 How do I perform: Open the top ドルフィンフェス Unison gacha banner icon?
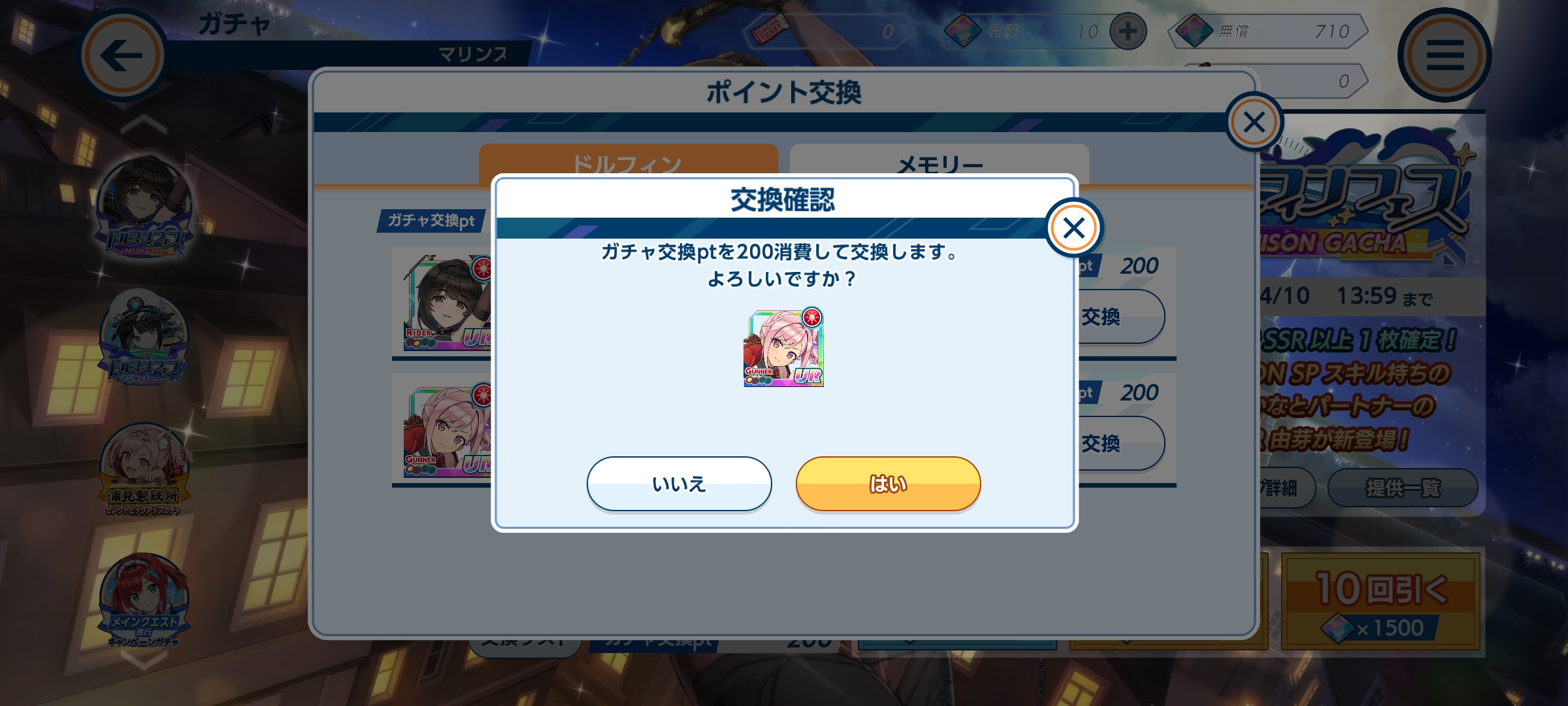[x=145, y=208]
